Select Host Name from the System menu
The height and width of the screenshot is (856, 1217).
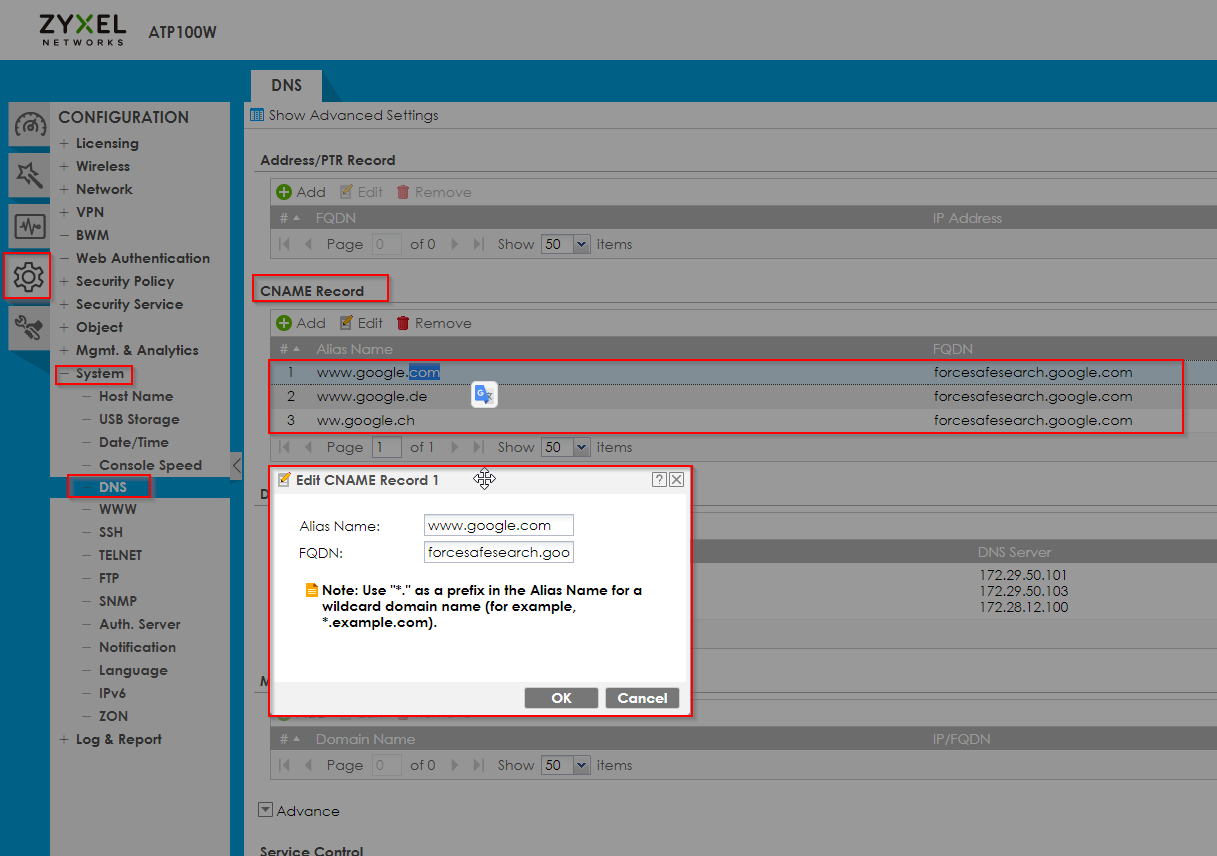(135, 396)
